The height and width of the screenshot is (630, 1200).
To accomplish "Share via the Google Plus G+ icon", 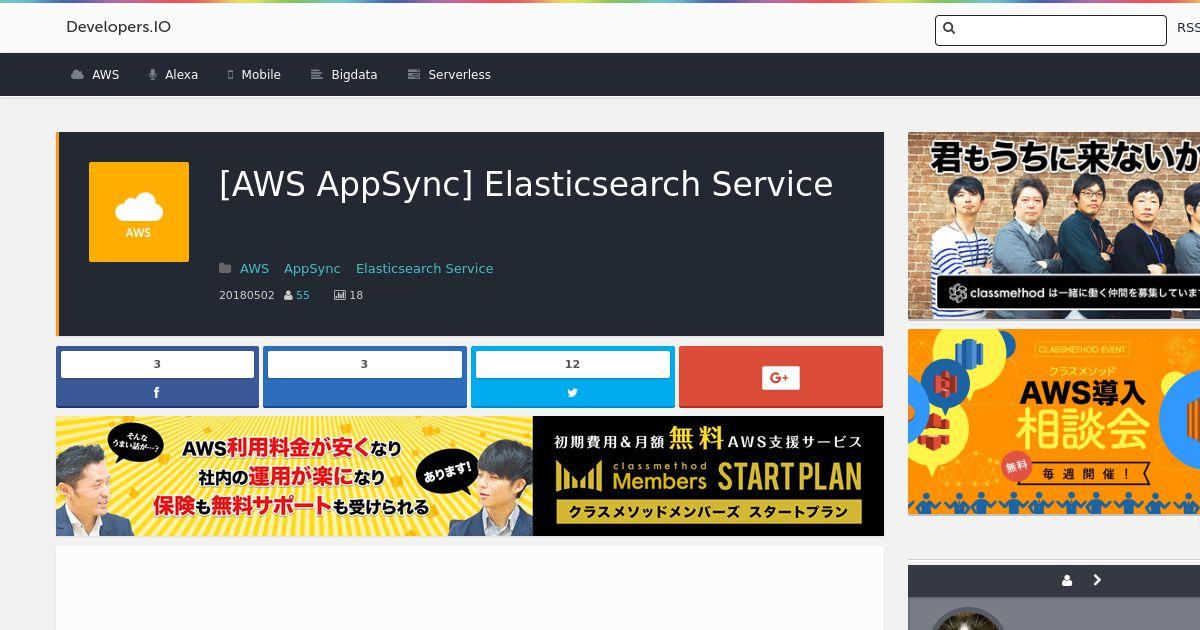I will [x=781, y=377].
